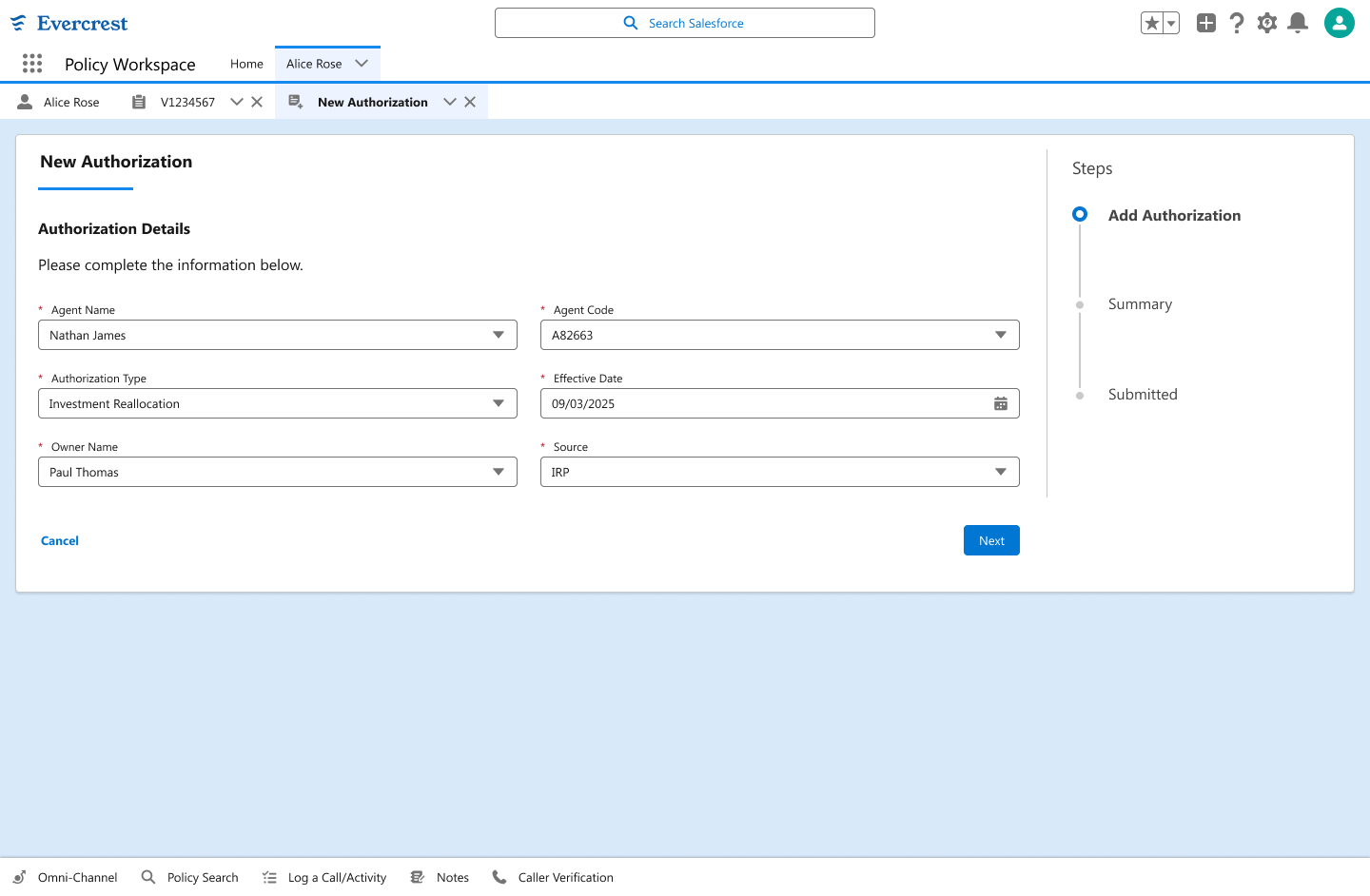Open the notifications bell
1370x896 pixels.
coord(1298,23)
